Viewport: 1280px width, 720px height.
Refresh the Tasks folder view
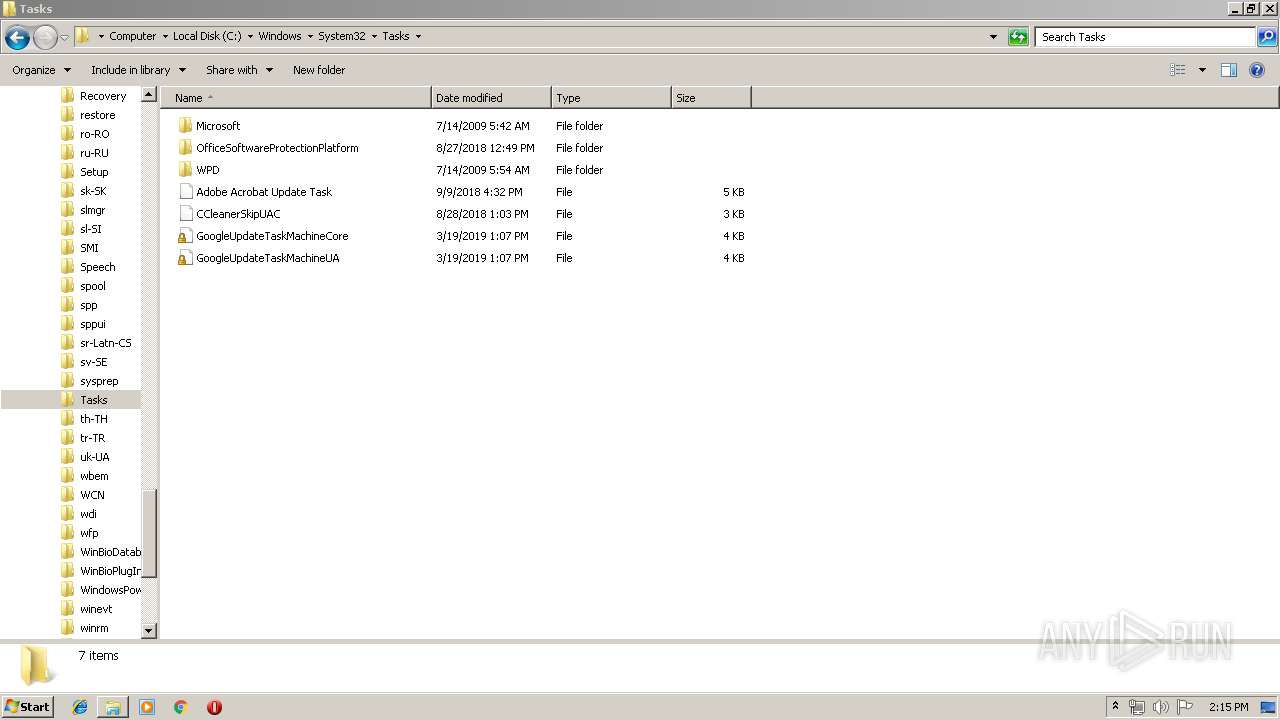[1018, 37]
